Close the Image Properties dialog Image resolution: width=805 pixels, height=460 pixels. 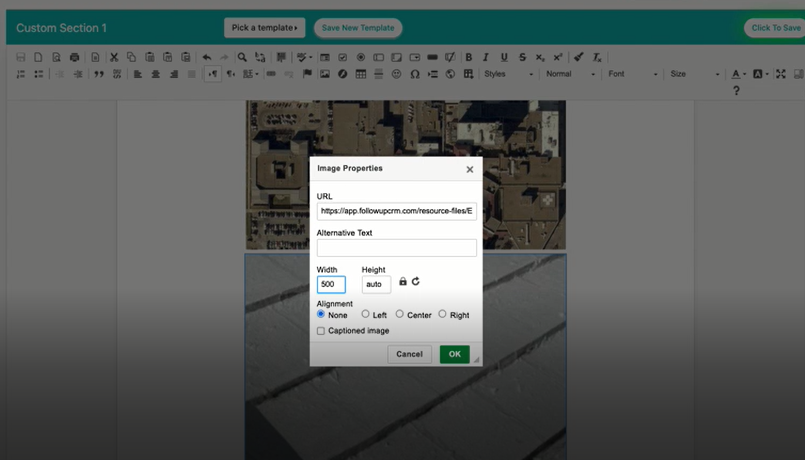pos(469,169)
